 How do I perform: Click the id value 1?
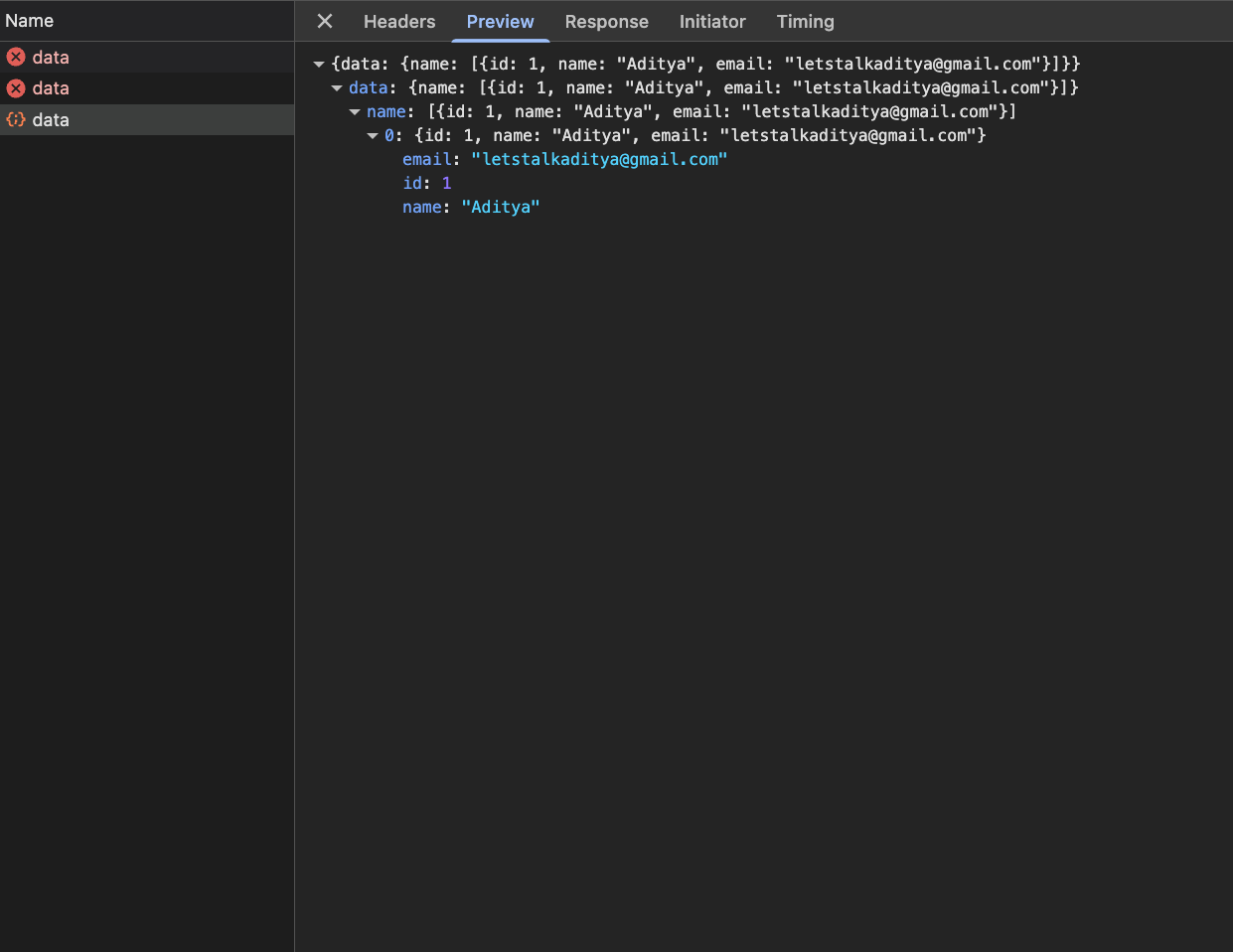(x=446, y=183)
